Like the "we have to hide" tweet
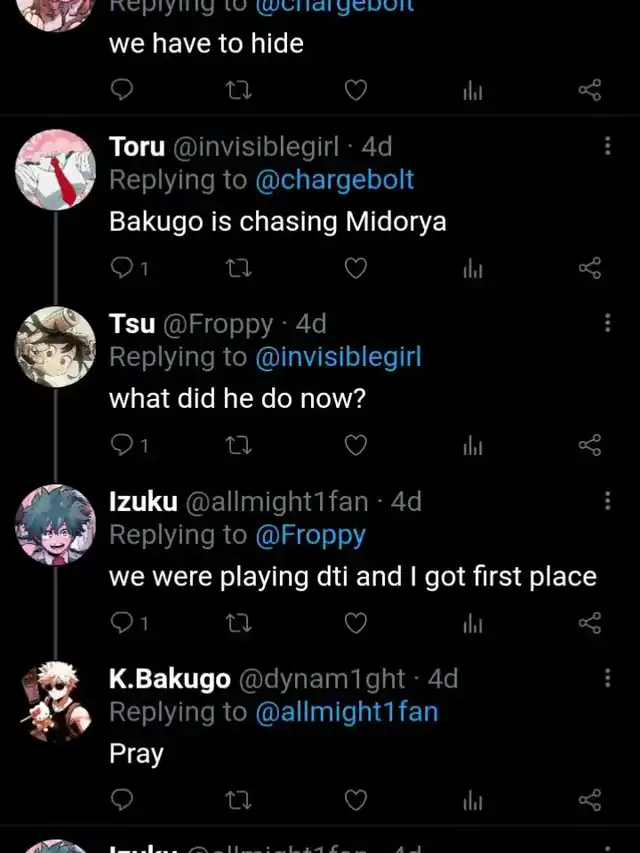 (356, 92)
